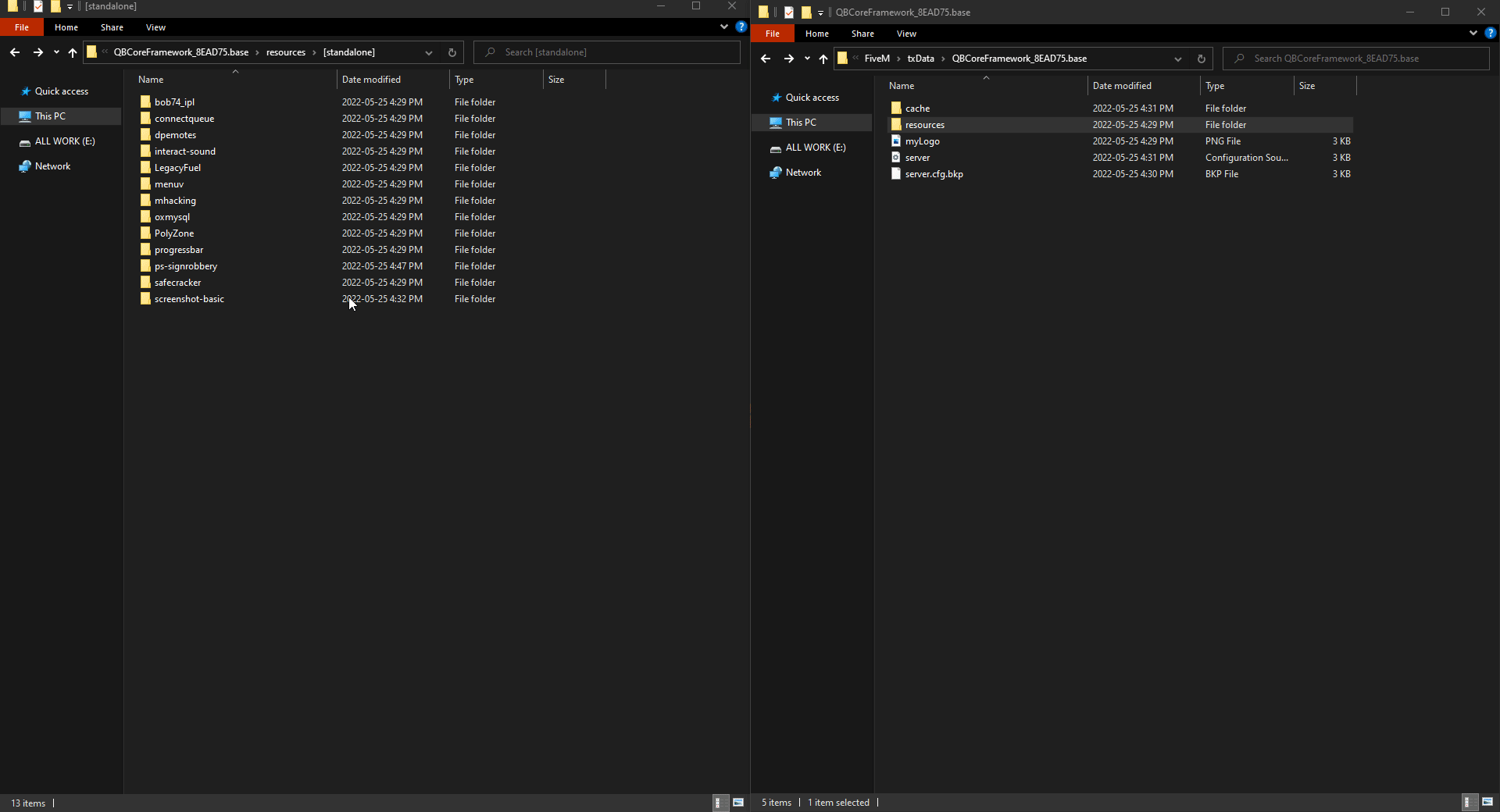Go back in the [standalone] window

pyautogui.click(x=15, y=52)
